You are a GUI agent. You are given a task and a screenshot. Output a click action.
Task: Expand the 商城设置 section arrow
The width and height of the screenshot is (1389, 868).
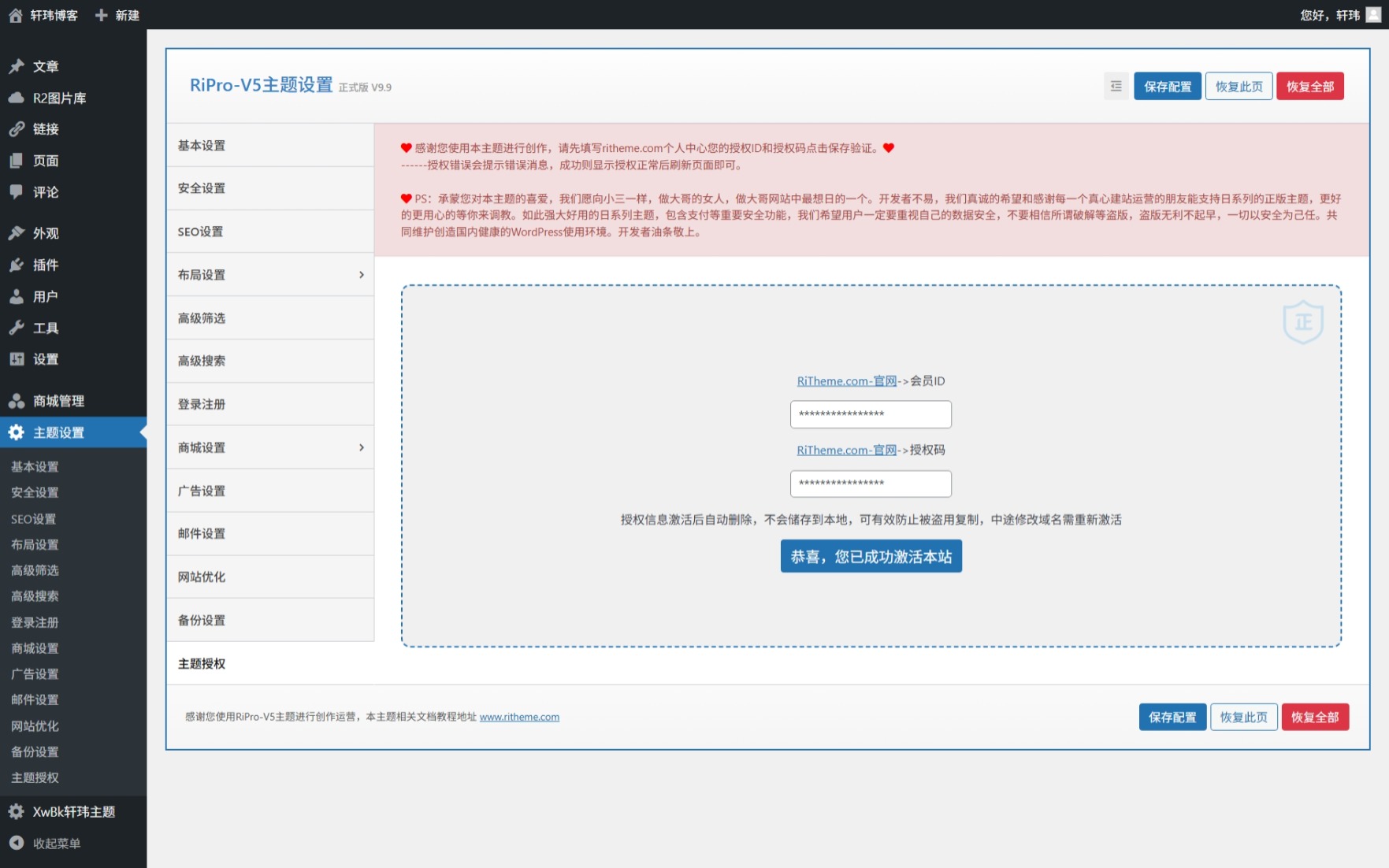click(x=362, y=447)
